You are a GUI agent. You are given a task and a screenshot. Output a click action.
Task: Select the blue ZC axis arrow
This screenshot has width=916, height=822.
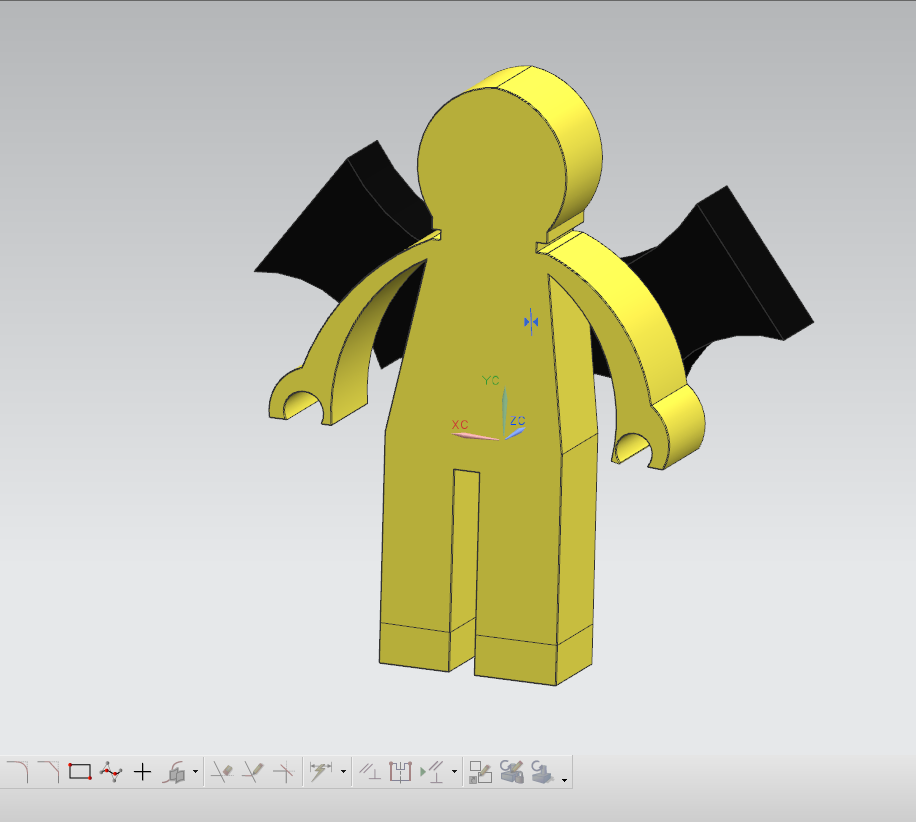coord(515,433)
